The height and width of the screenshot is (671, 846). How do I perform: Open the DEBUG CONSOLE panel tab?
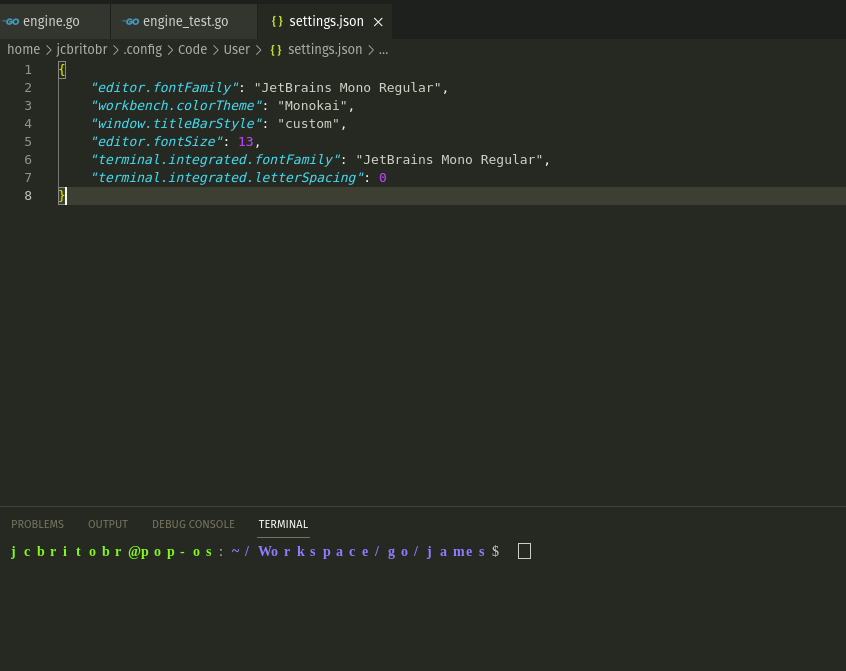[193, 523]
